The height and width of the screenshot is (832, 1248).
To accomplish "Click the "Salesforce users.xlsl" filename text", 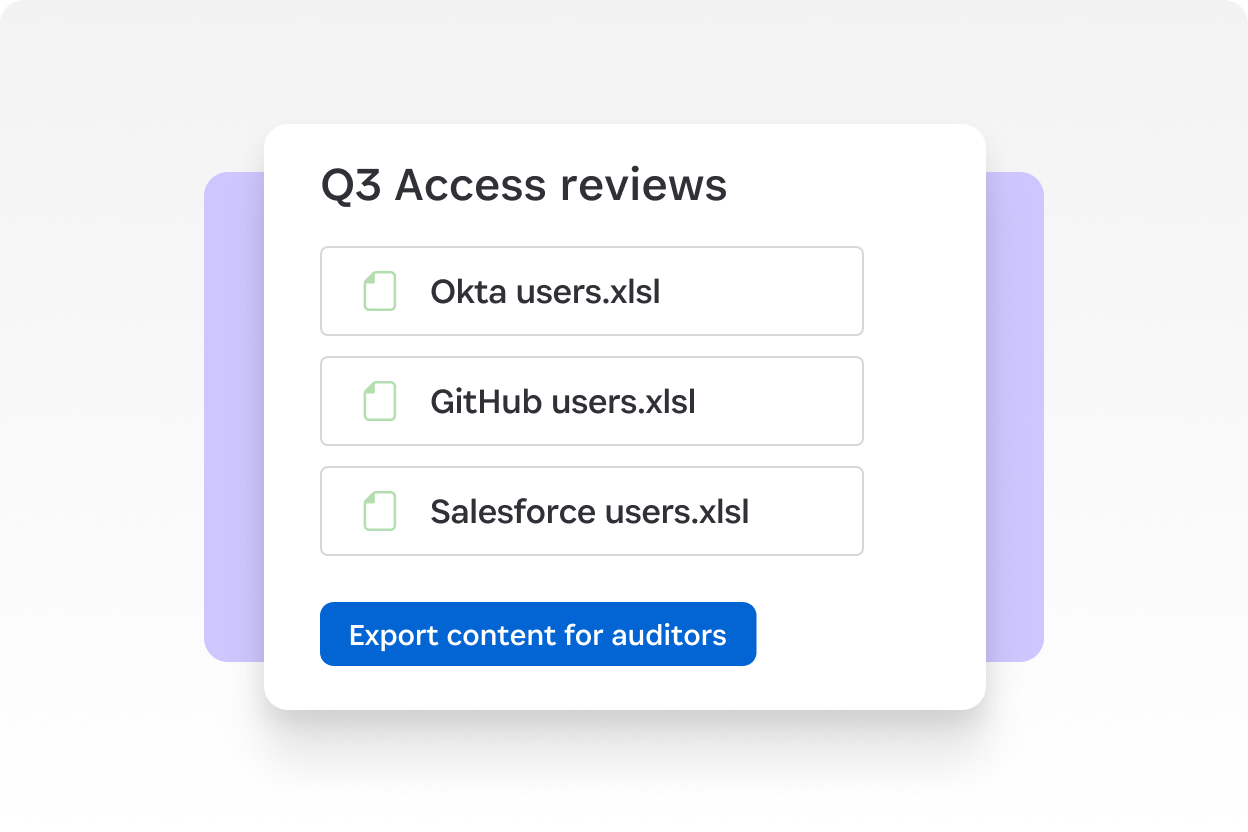I will pyautogui.click(x=590, y=512).
